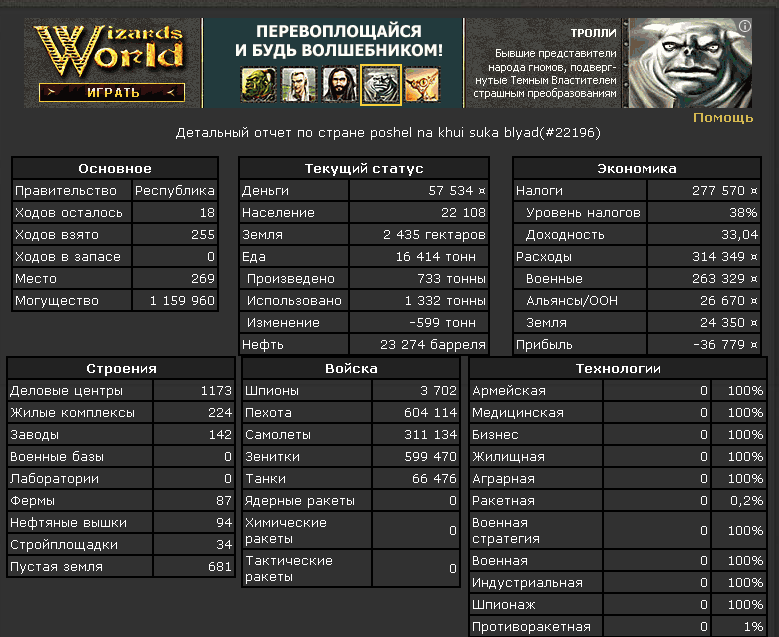Click the Лаборатории row label

(x=54, y=478)
